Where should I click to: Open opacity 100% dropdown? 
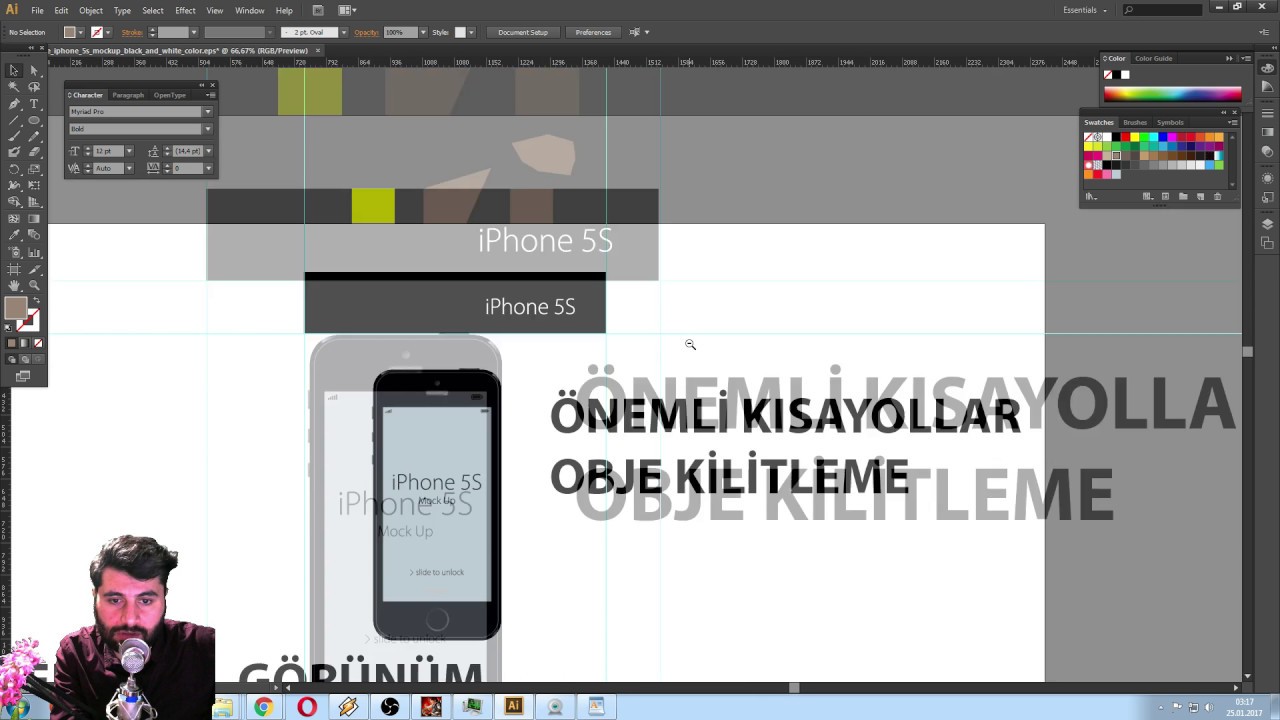click(x=423, y=32)
